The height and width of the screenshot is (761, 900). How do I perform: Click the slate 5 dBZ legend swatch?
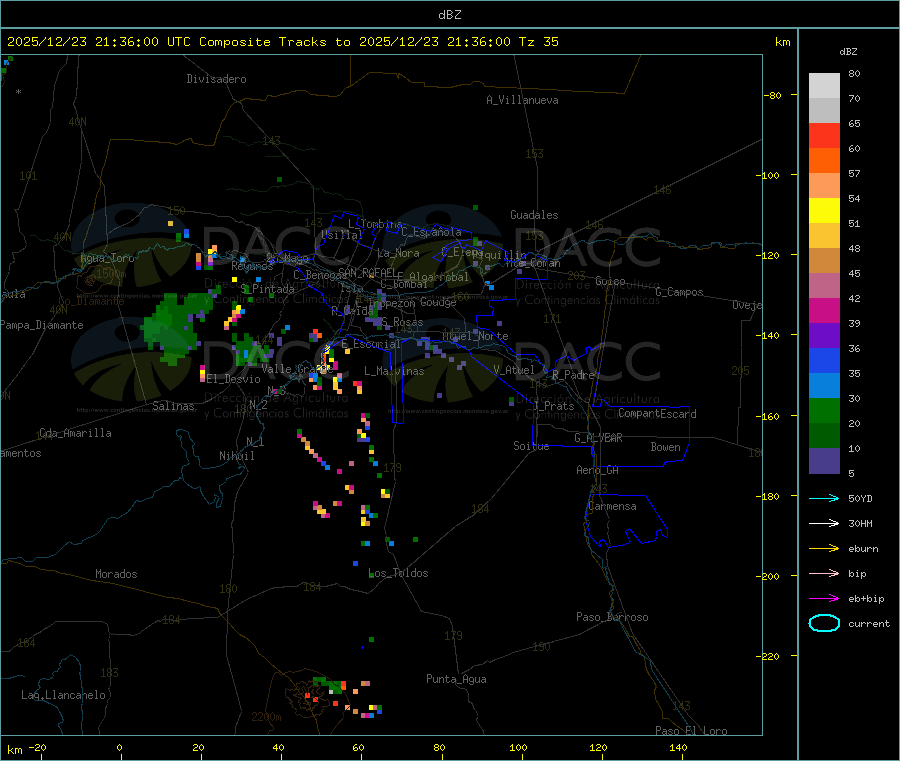coord(824,461)
